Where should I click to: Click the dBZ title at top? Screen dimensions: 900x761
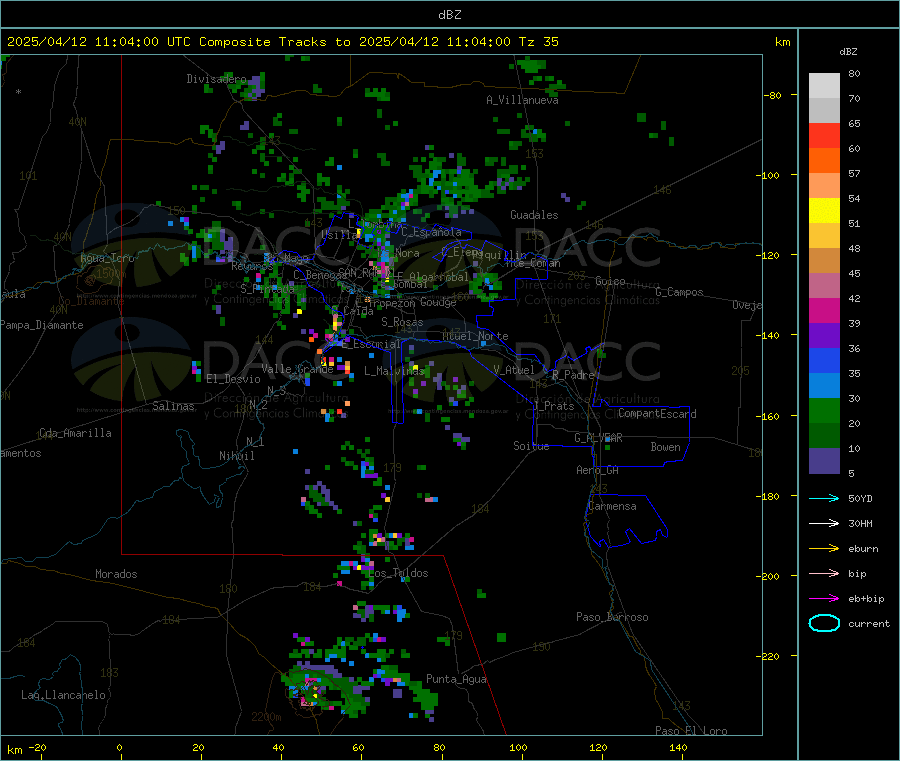point(449,15)
